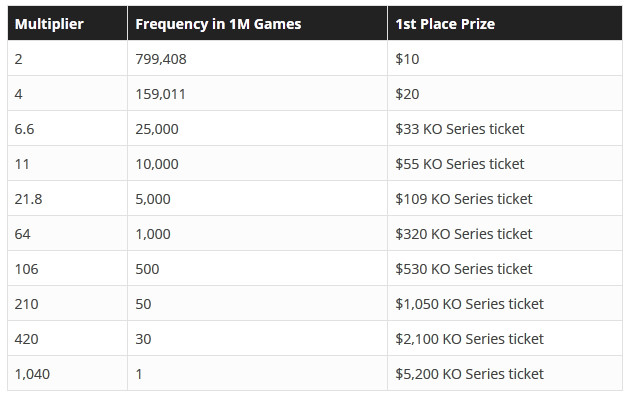Click the 106 multiplier cell
The height and width of the screenshot is (401, 630).
(x=68, y=268)
